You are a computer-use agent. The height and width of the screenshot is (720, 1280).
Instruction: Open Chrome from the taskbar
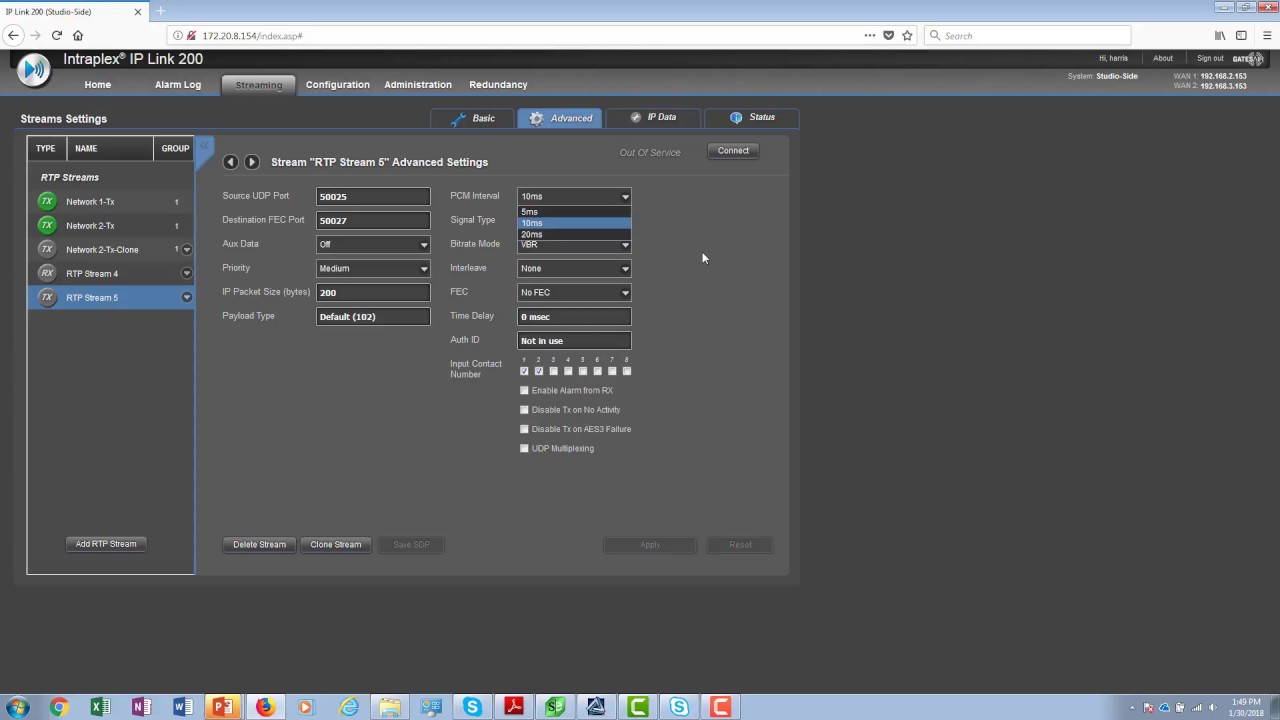59,707
